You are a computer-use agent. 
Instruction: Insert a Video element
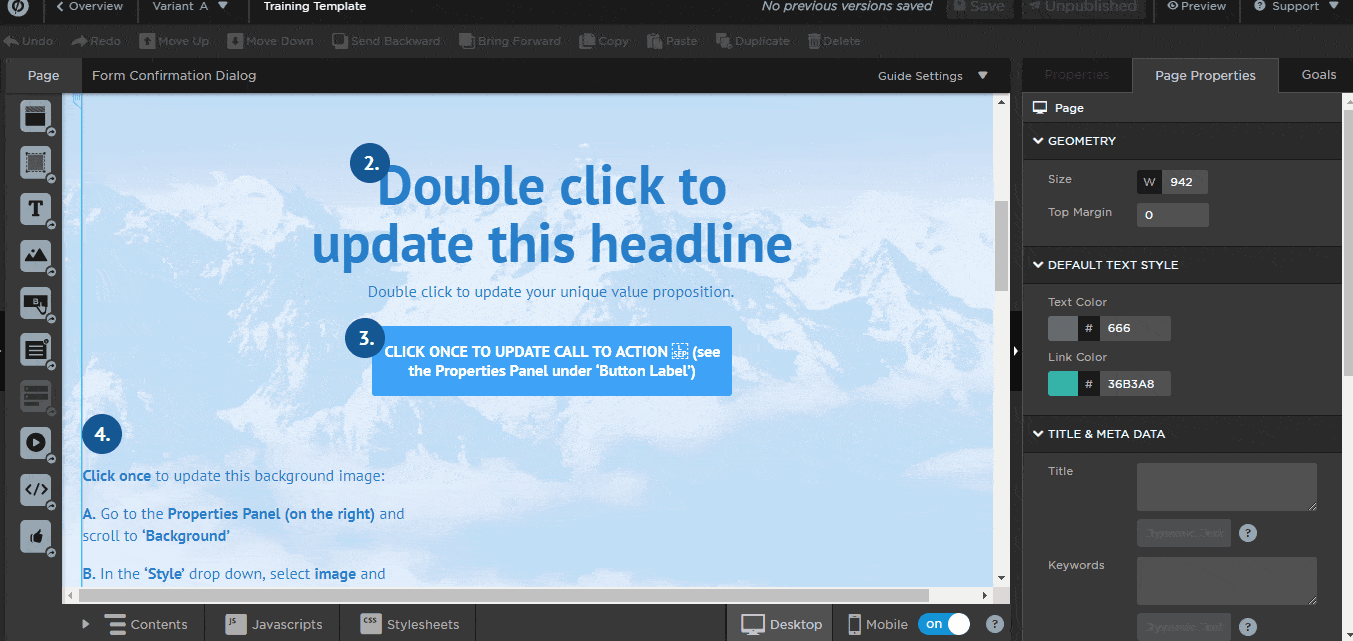click(36, 443)
